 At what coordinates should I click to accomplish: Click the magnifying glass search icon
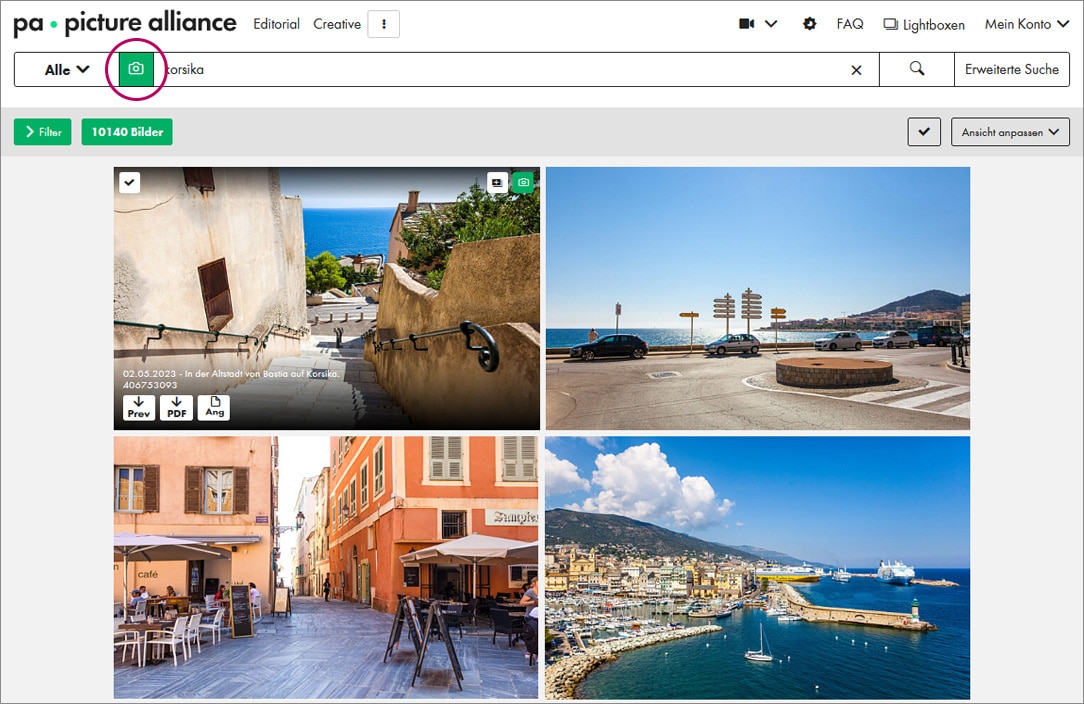point(916,69)
